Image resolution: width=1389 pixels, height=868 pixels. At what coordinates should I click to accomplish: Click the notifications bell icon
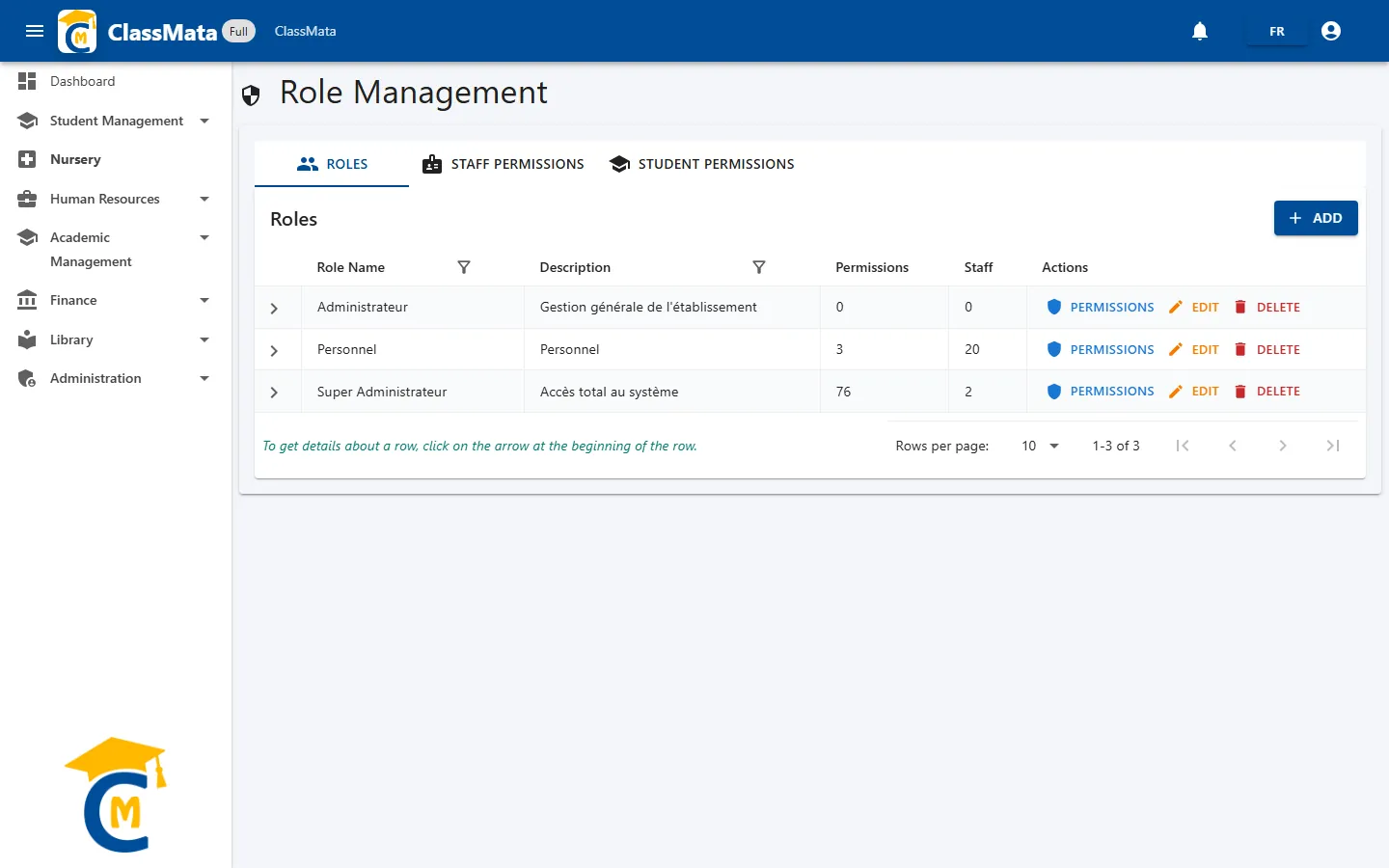click(x=1200, y=31)
